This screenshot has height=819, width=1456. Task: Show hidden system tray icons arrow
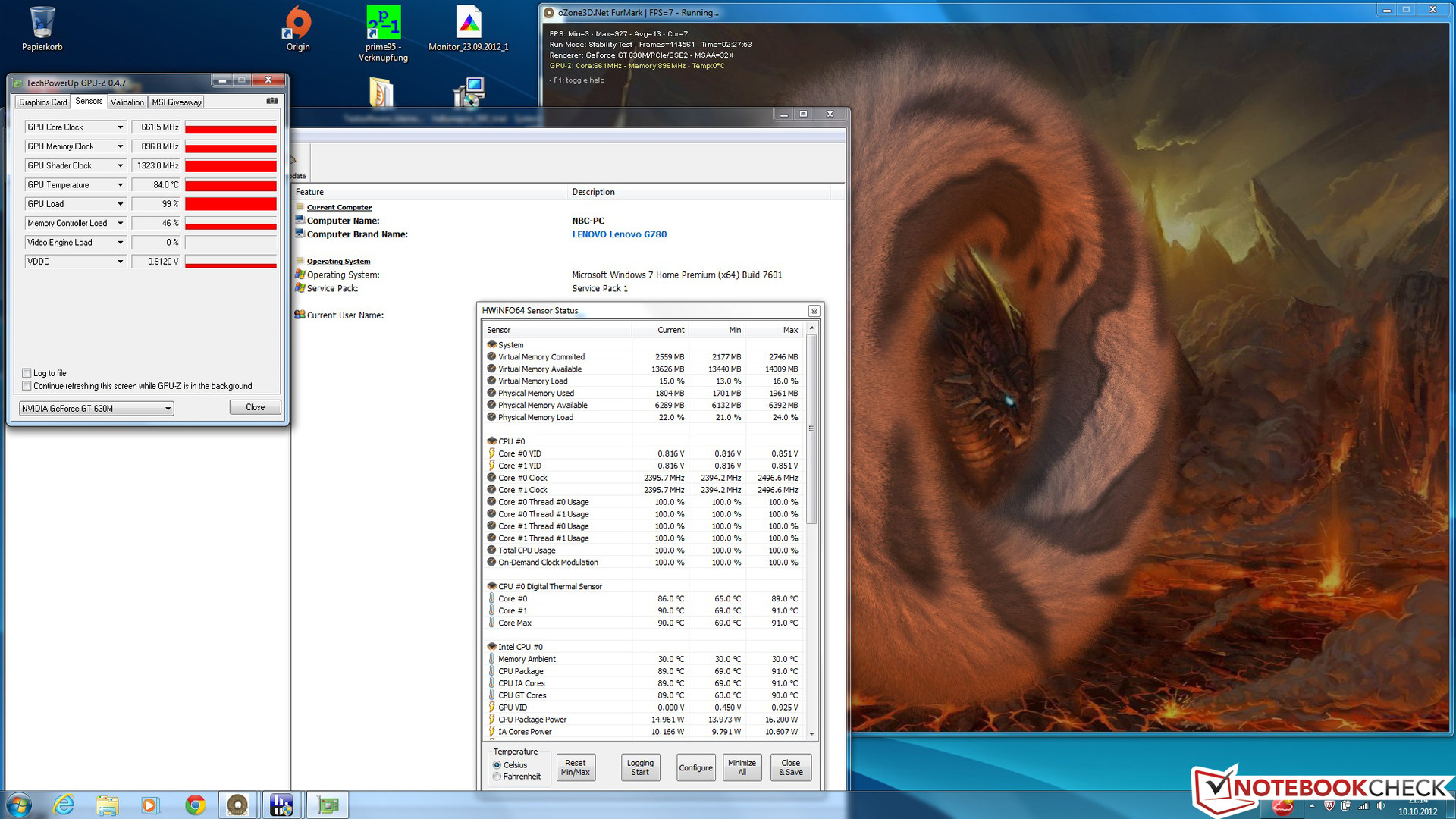(1312, 805)
